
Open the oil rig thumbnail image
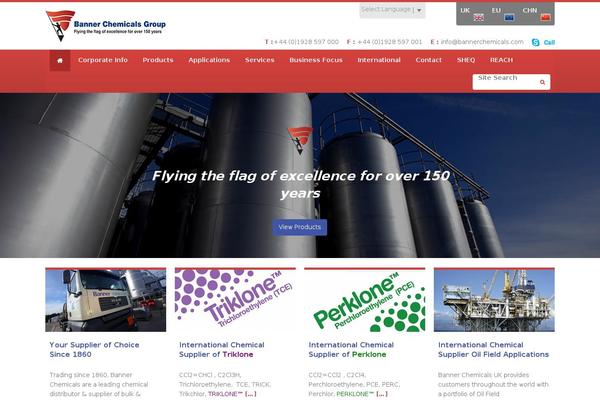pos(494,300)
